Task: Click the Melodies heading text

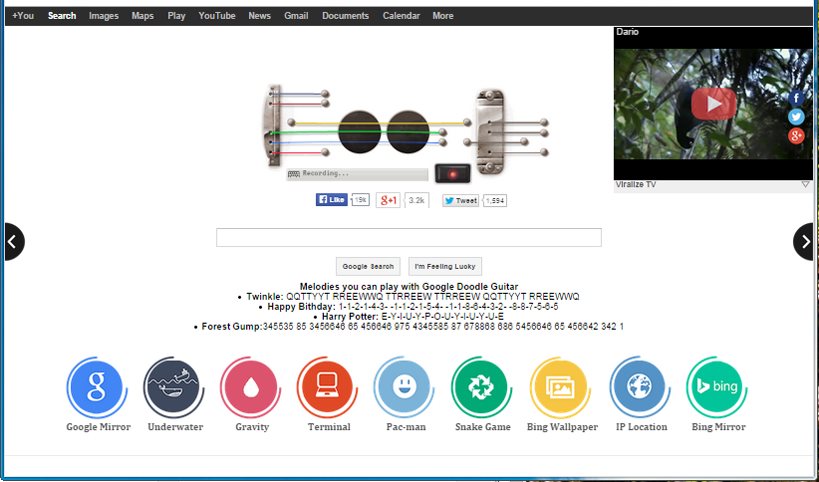Action: (x=409, y=287)
